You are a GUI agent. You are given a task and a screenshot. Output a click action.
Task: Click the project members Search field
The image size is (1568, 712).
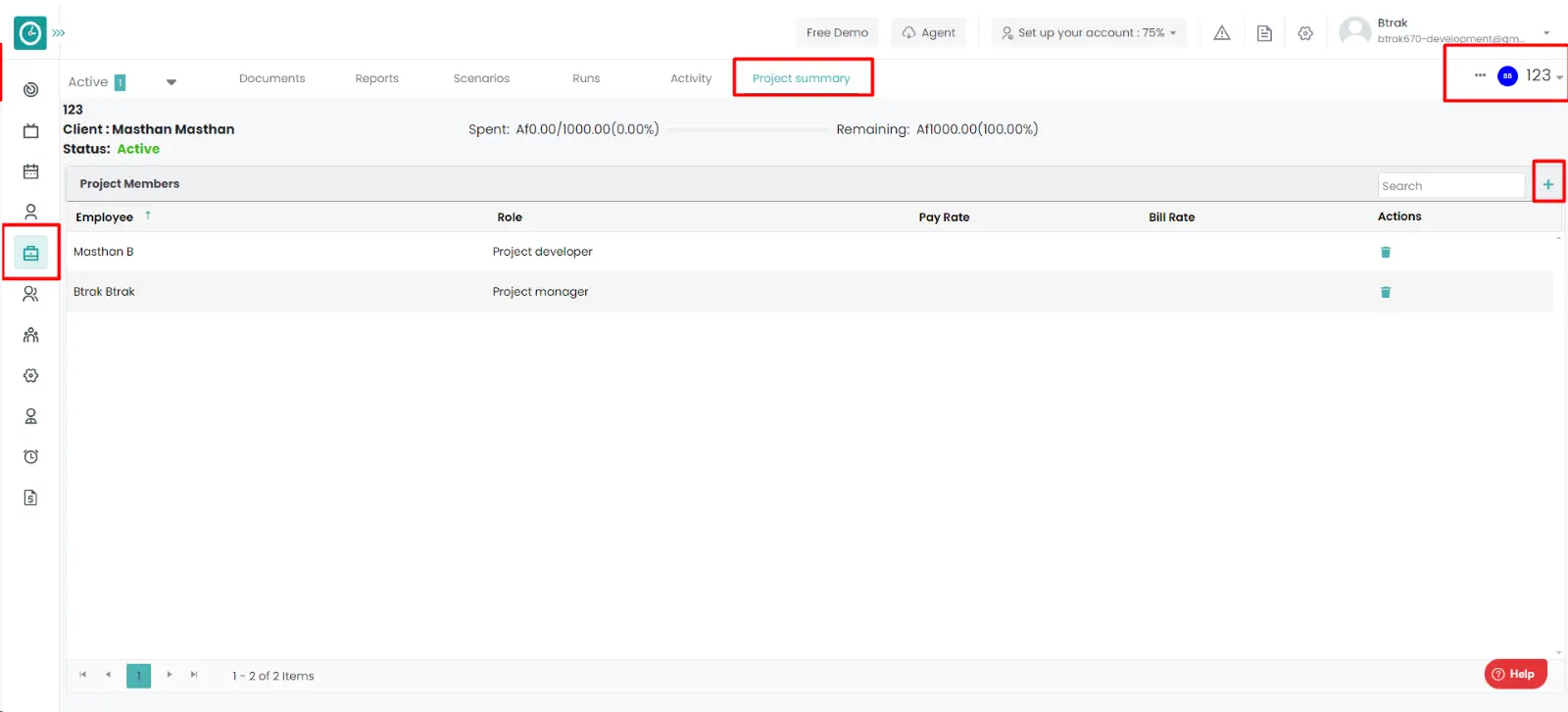[1450, 186]
